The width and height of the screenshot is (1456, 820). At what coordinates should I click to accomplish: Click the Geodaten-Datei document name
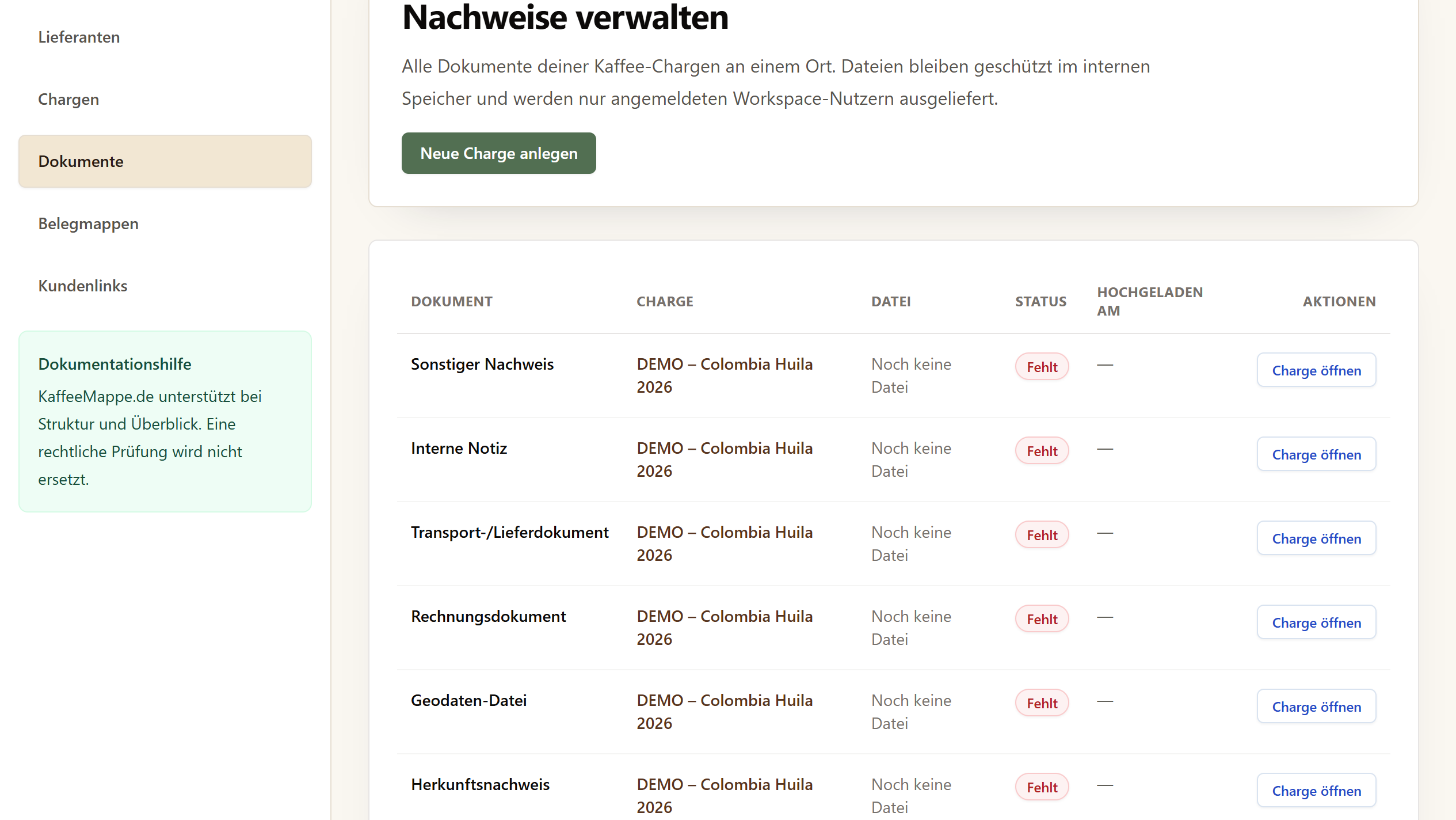tap(468, 700)
